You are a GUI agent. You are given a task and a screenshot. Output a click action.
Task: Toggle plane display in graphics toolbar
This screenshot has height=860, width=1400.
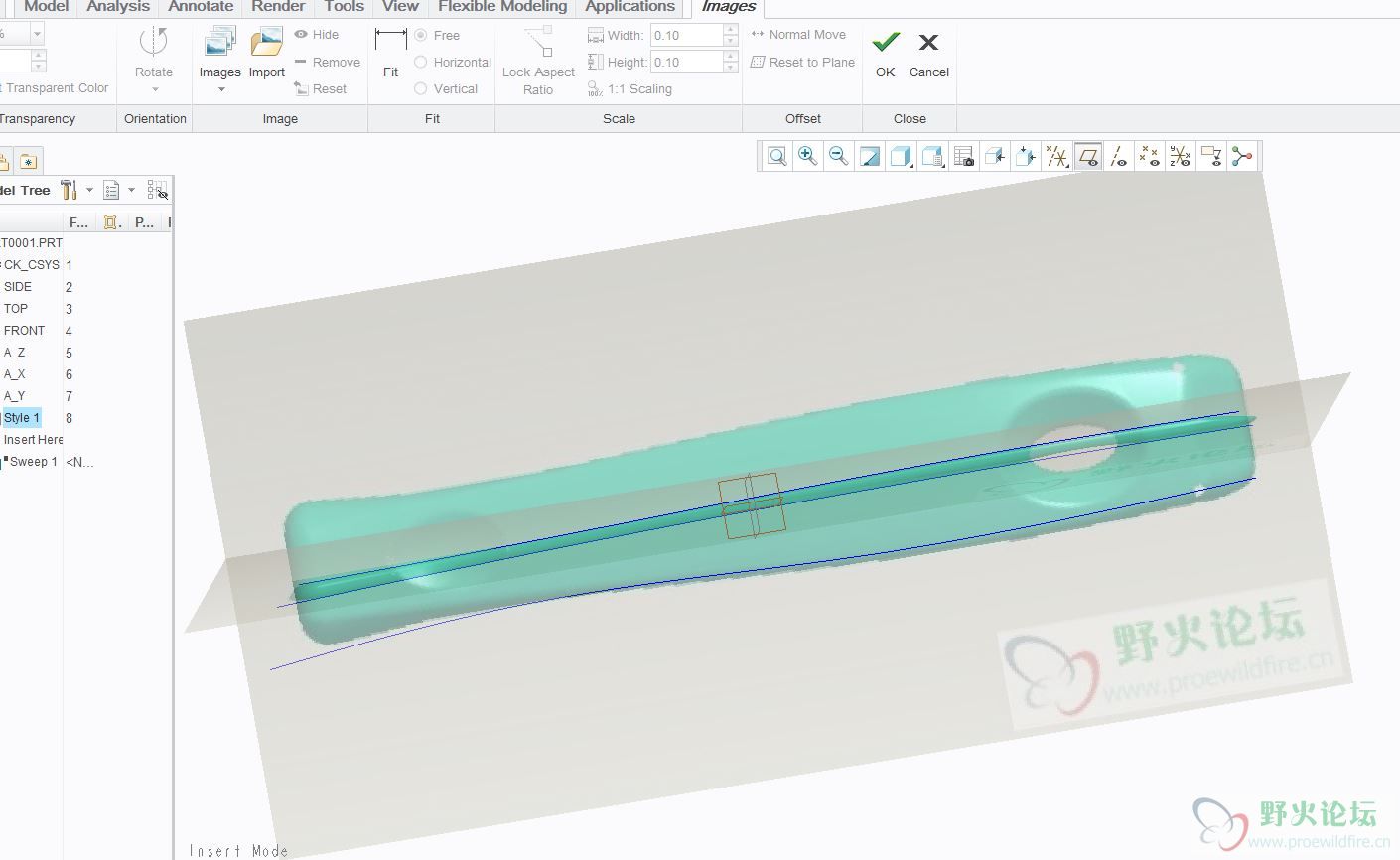[1088, 156]
